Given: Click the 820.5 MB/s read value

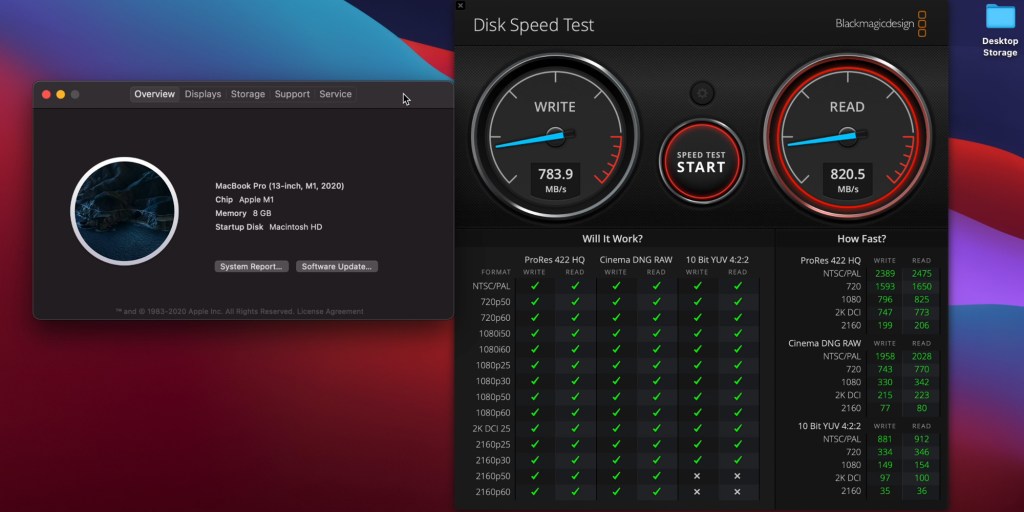Looking at the screenshot, I should point(847,180).
